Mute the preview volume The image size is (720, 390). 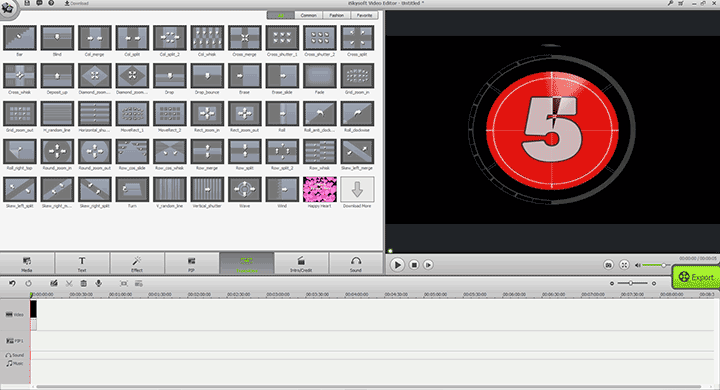[x=638, y=265]
